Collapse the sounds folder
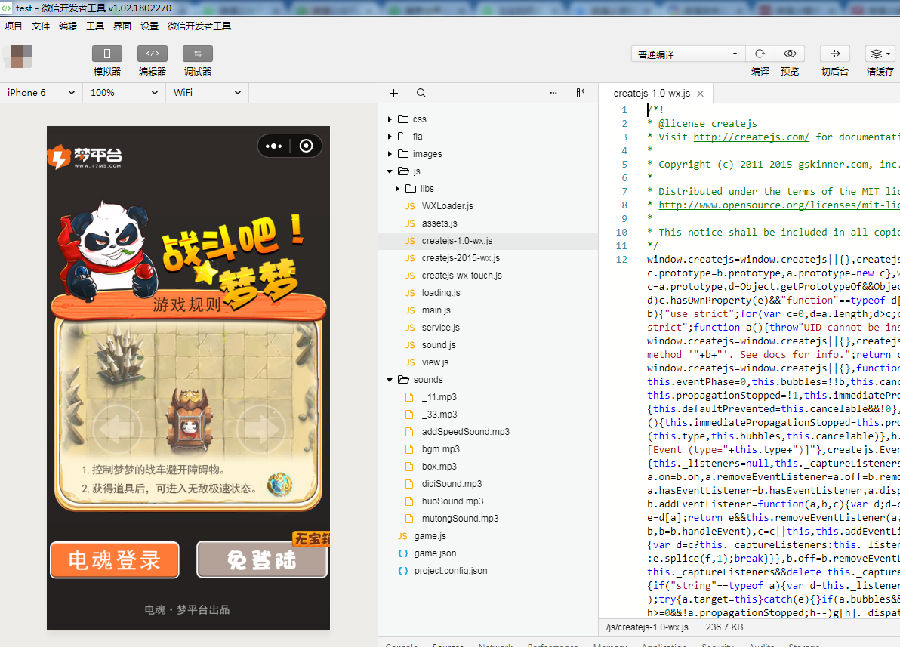The width and height of the screenshot is (900, 647). coord(389,379)
